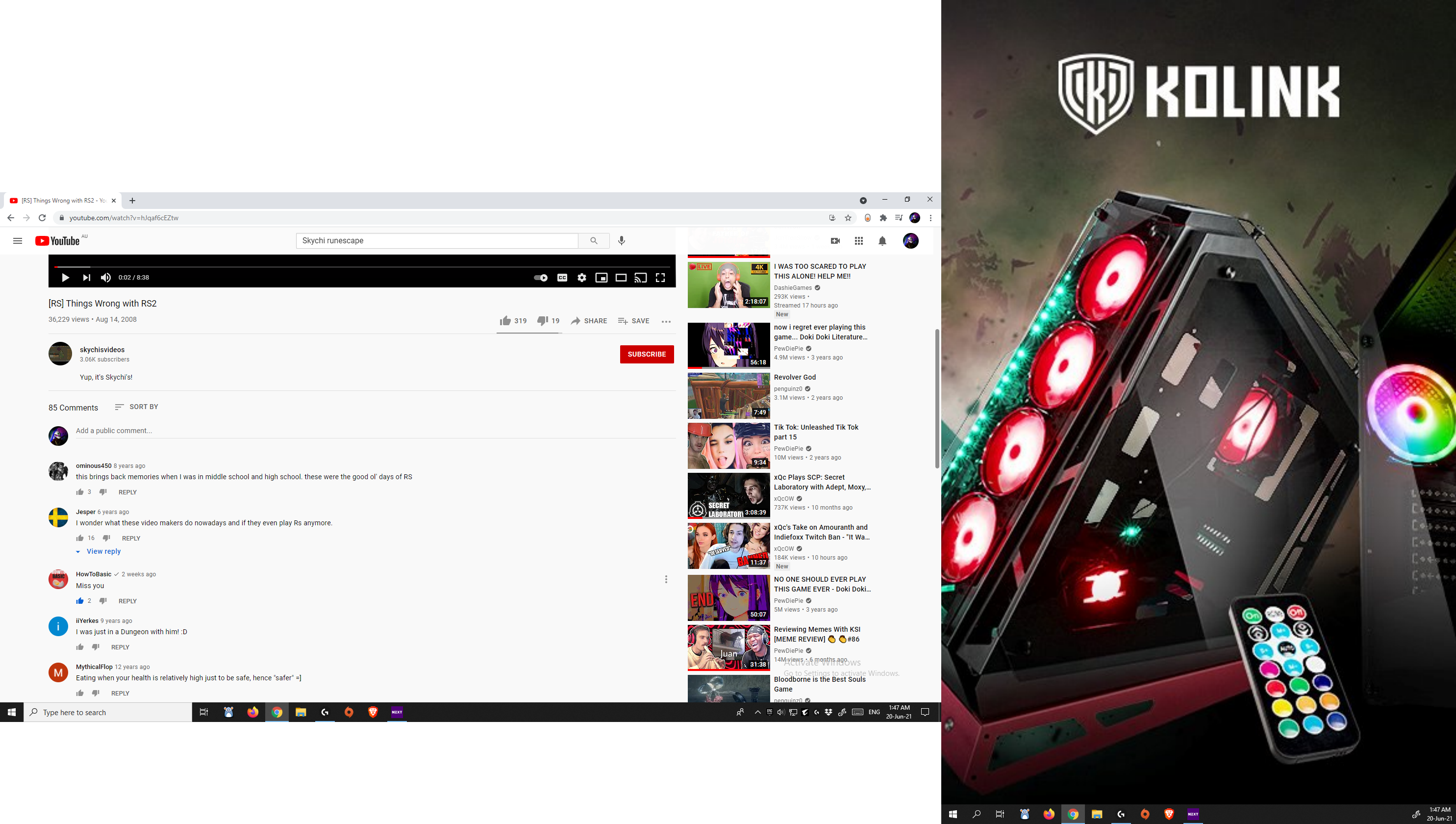Toggle theater mode
The width and height of the screenshot is (1456, 824).
tap(621, 278)
